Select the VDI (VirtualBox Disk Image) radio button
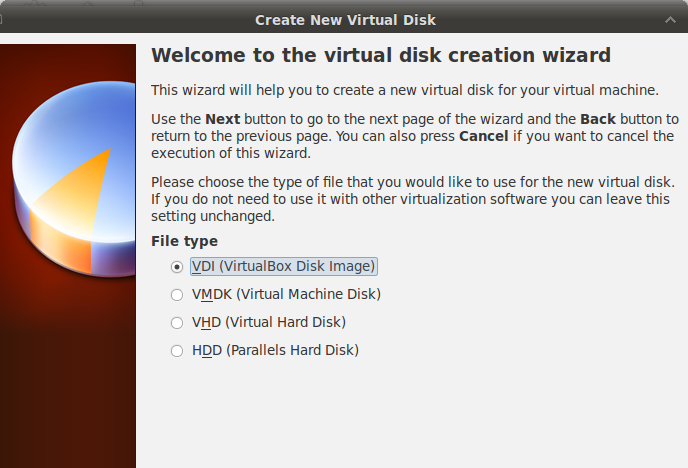Image resolution: width=688 pixels, height=468 pixels. (177, 267)
